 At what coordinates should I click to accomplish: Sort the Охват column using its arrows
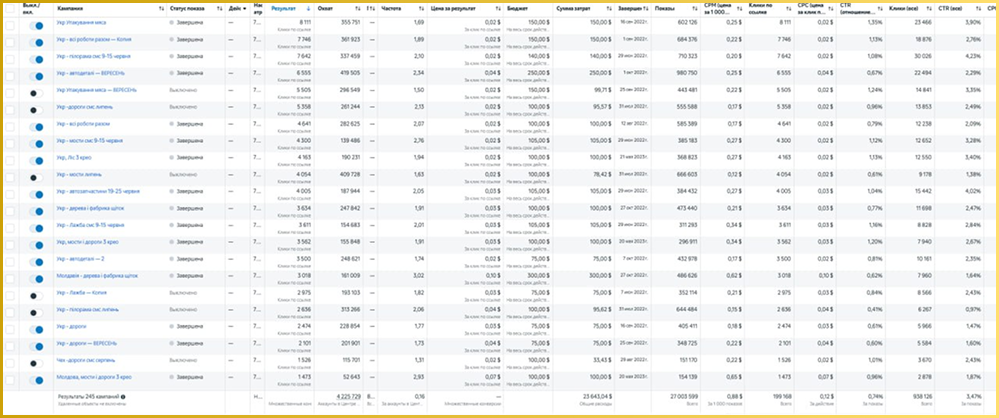click(x=357, y=9)
